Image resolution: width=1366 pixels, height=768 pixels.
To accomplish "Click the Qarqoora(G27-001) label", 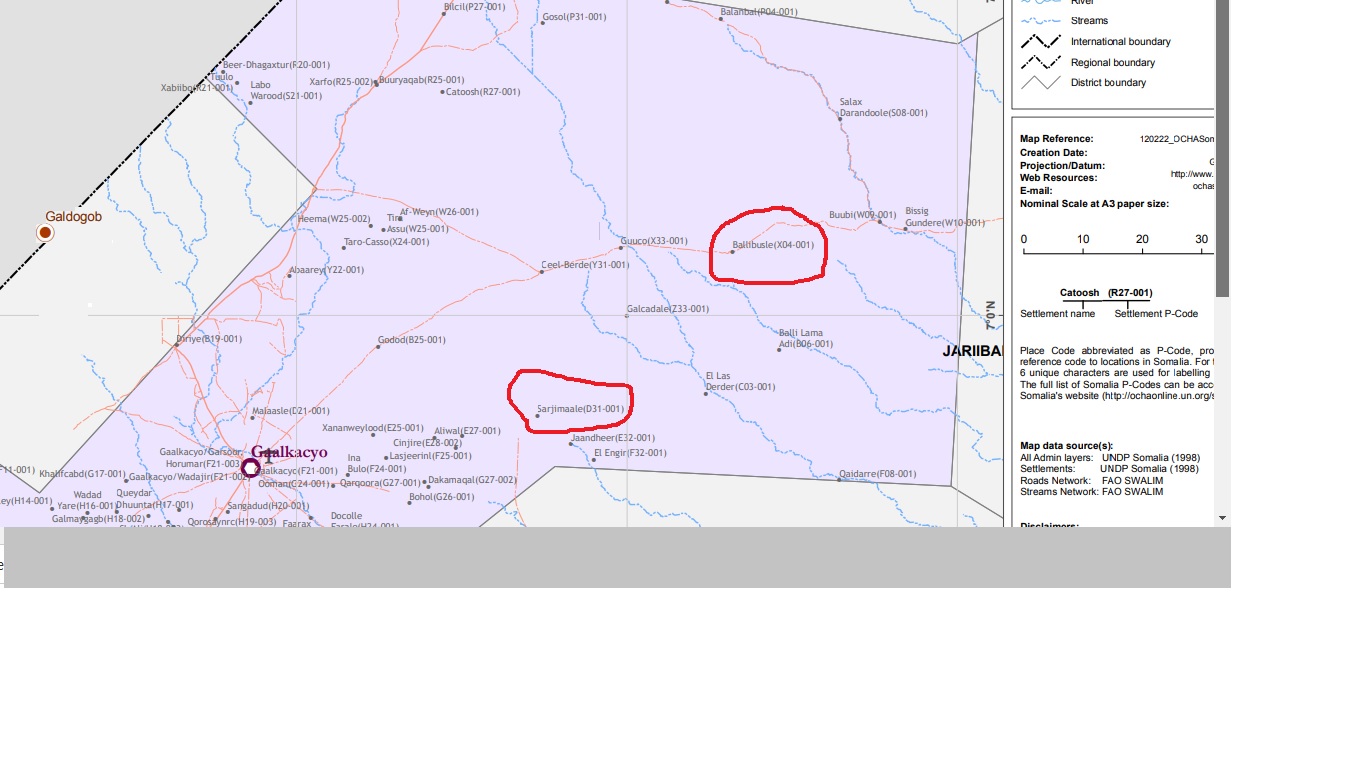I will (x=380, y=483).
